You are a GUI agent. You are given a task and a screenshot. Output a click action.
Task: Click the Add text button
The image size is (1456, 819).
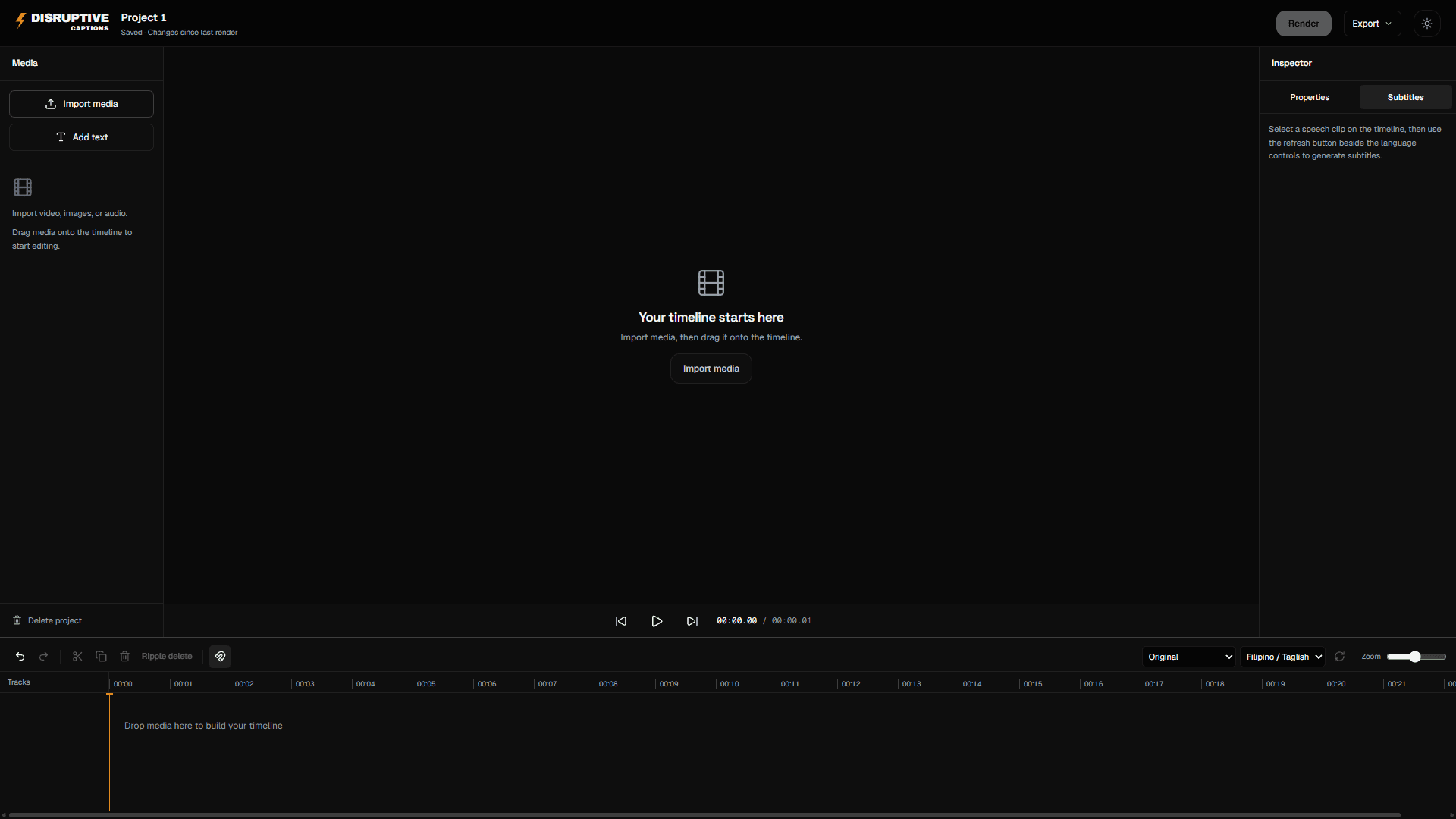tap(81, 137)
